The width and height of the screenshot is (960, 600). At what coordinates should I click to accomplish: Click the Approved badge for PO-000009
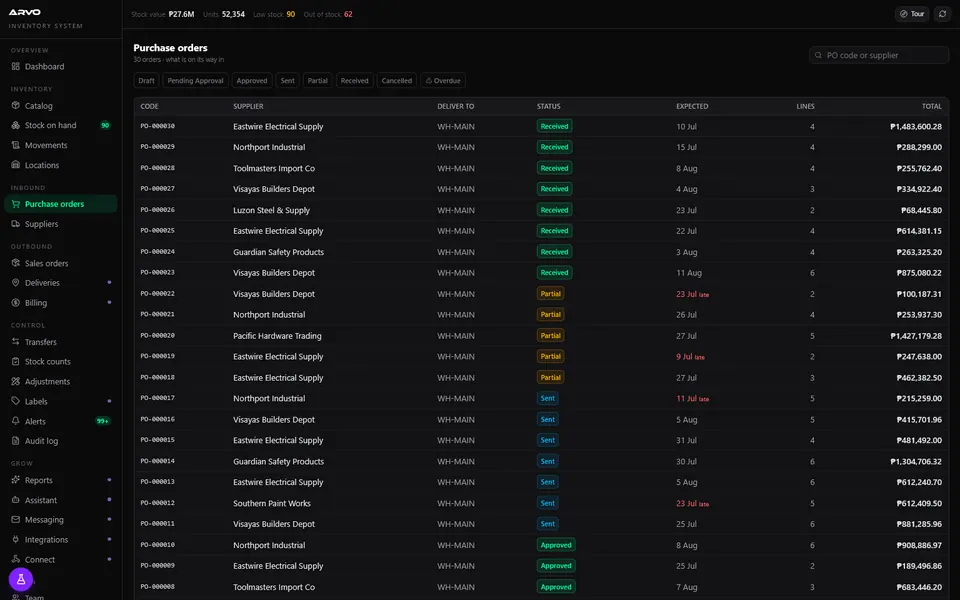tap(556, 566)
